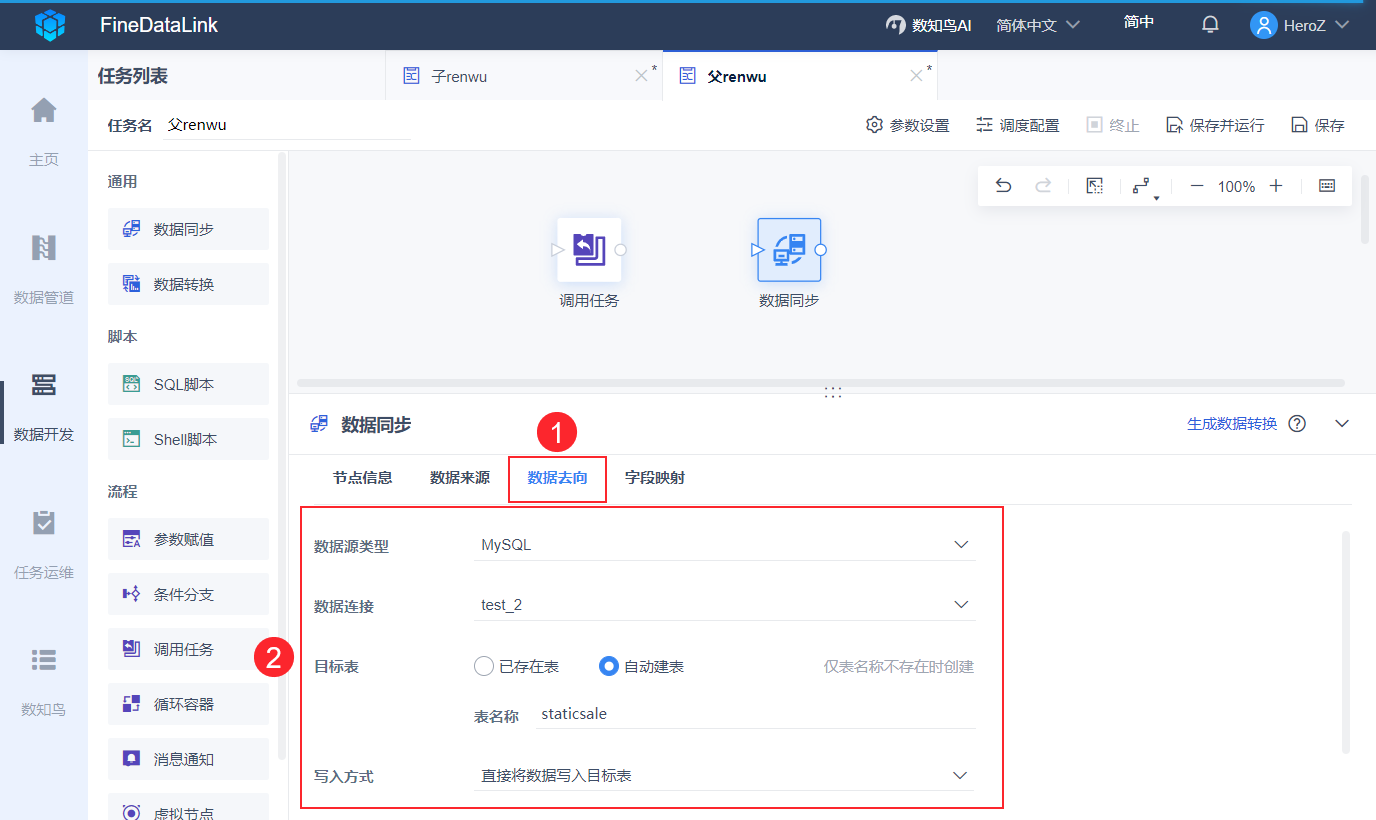Select the 参数赋值 node in the palette

click(188, 539)
